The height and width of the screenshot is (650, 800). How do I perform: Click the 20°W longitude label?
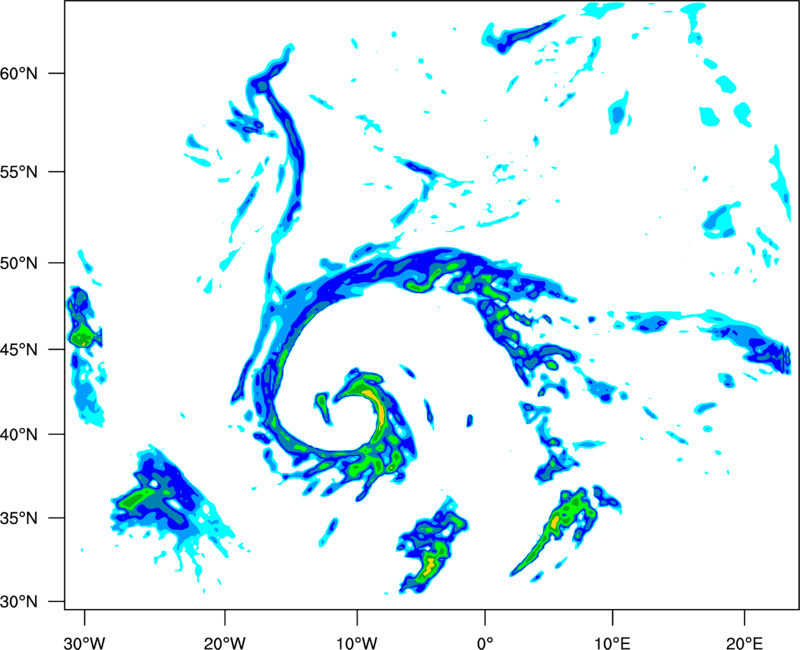[225, 643]
